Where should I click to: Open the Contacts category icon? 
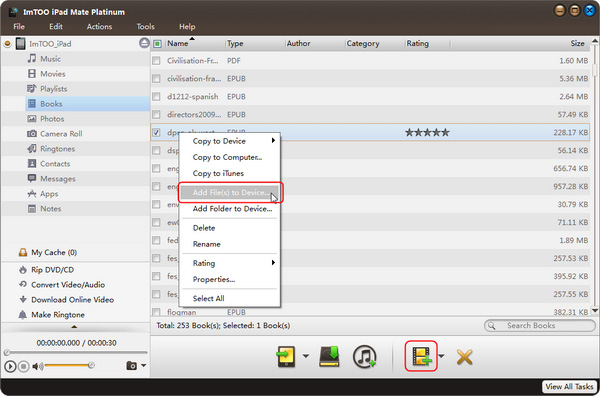[32, 163]
